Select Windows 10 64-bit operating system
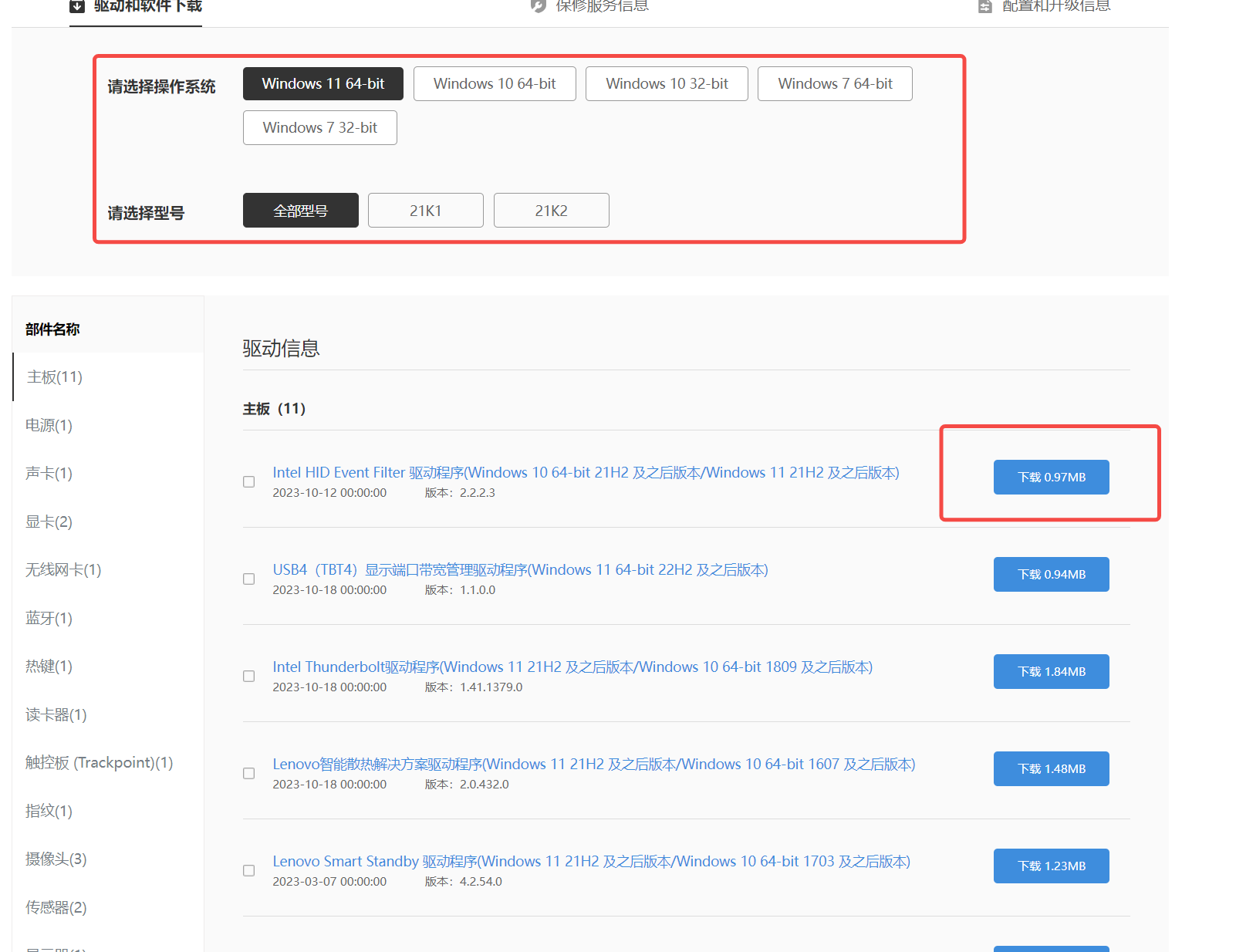 click(x=495, y=83)
